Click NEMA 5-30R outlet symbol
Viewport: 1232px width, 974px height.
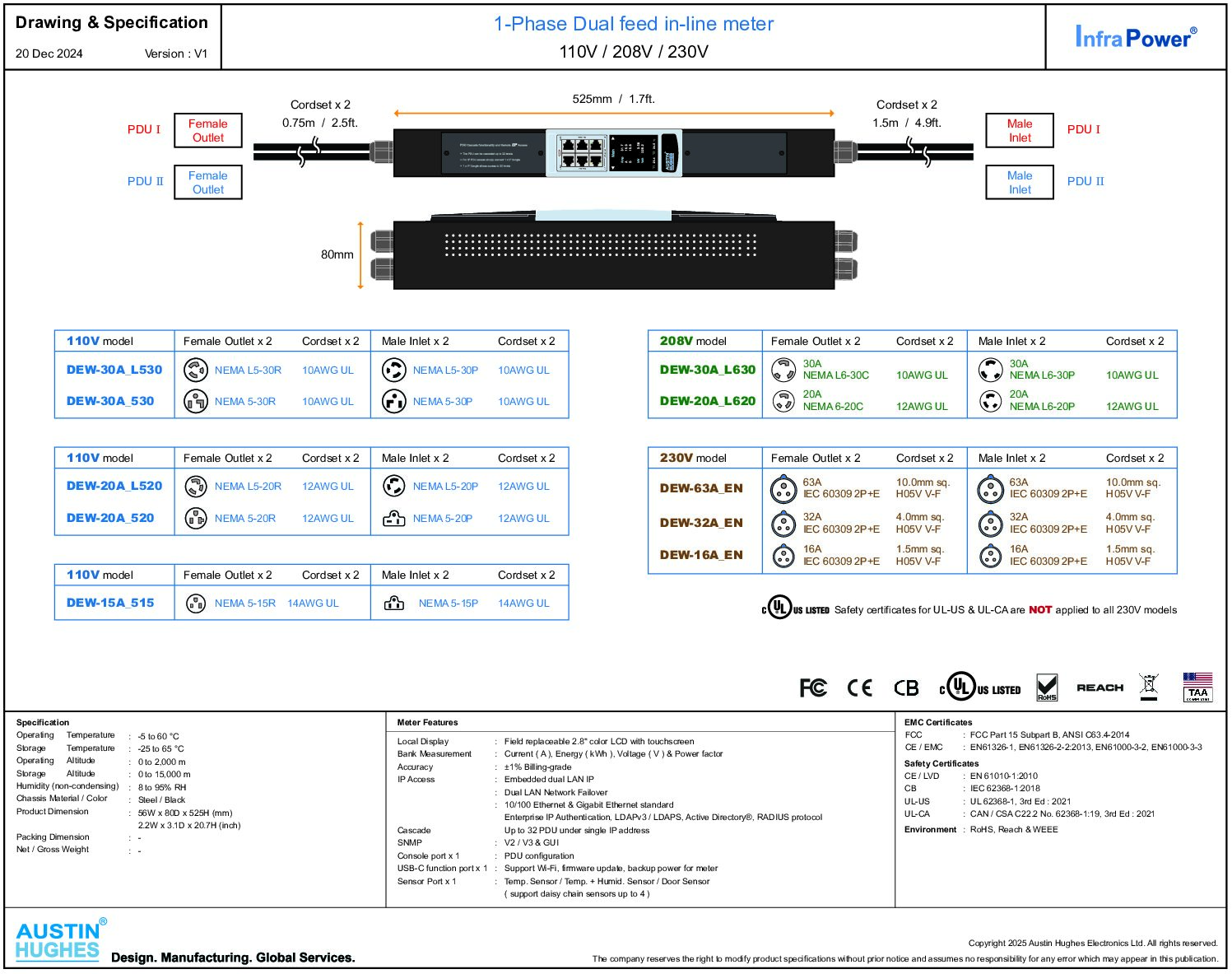tap(196, 402)
